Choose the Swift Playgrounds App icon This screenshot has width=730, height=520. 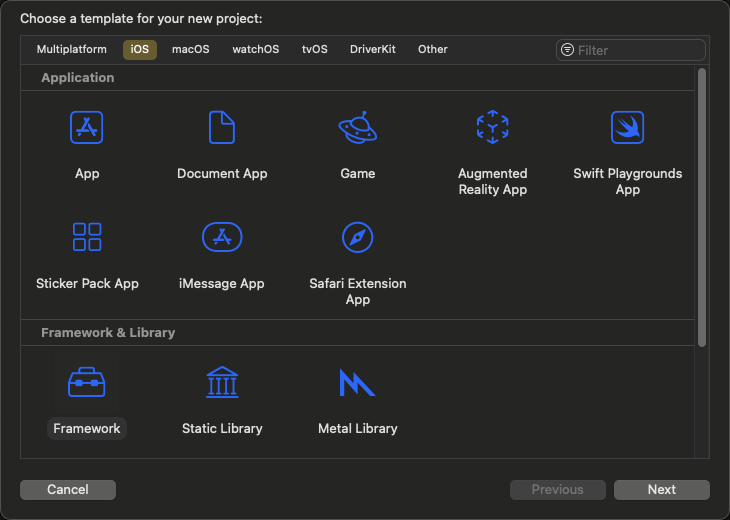[x=628, y=127]
